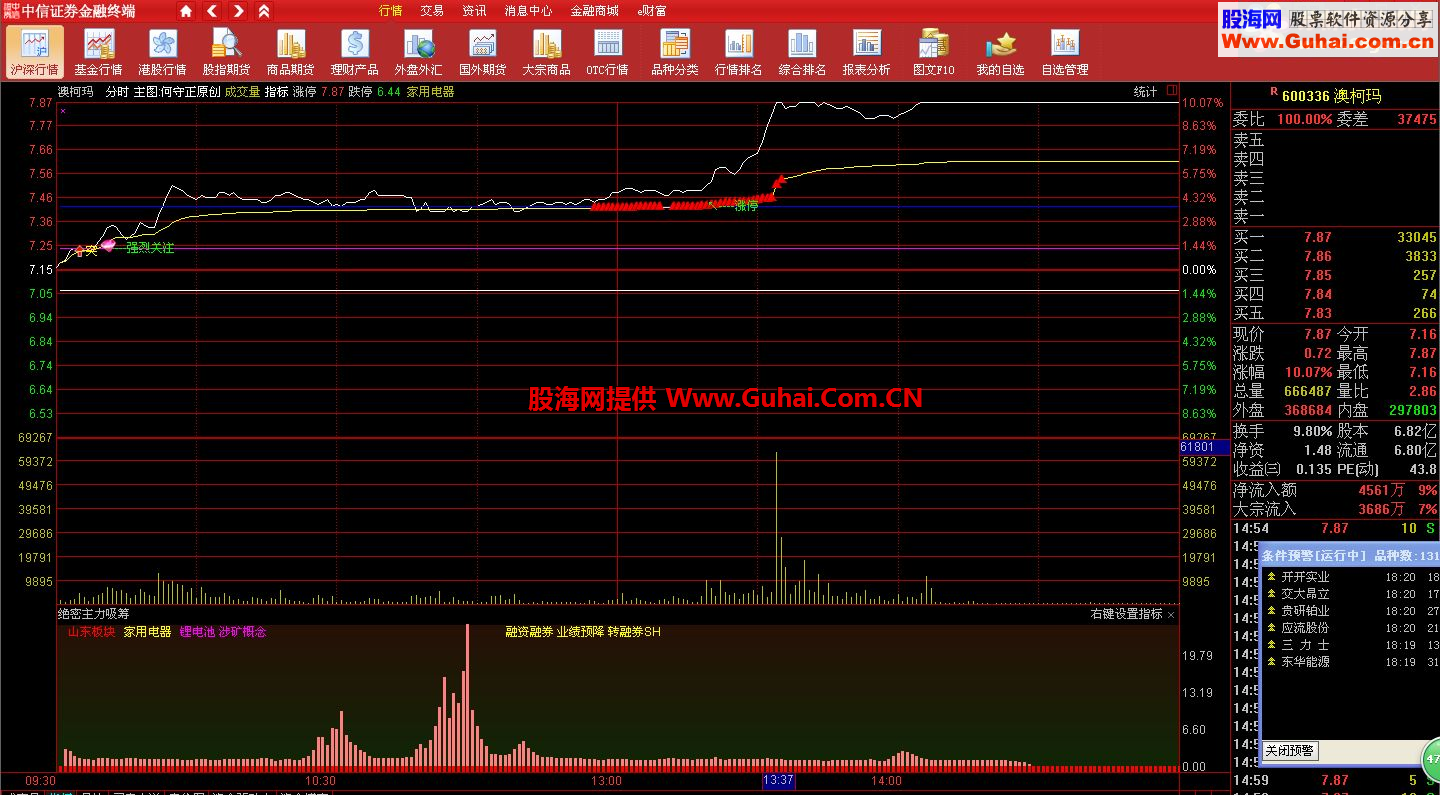
Task: Open the 行情排名 quote ranking
Action: 738,52
